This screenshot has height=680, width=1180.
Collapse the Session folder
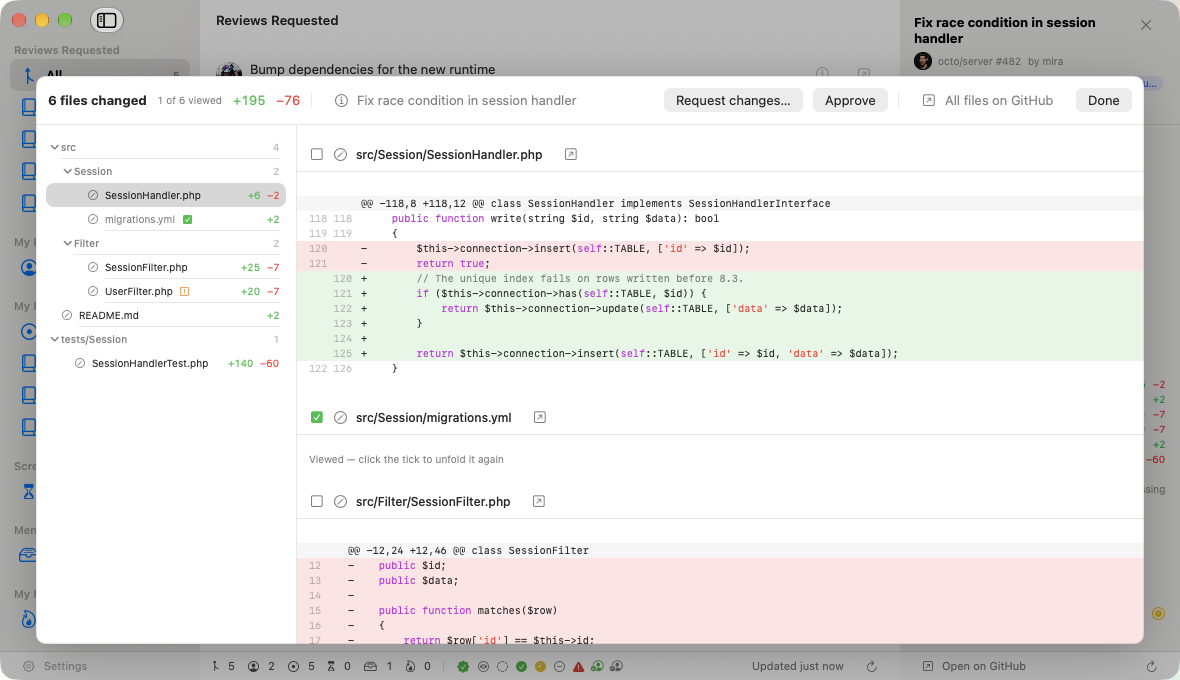click(x=67, y=172)
